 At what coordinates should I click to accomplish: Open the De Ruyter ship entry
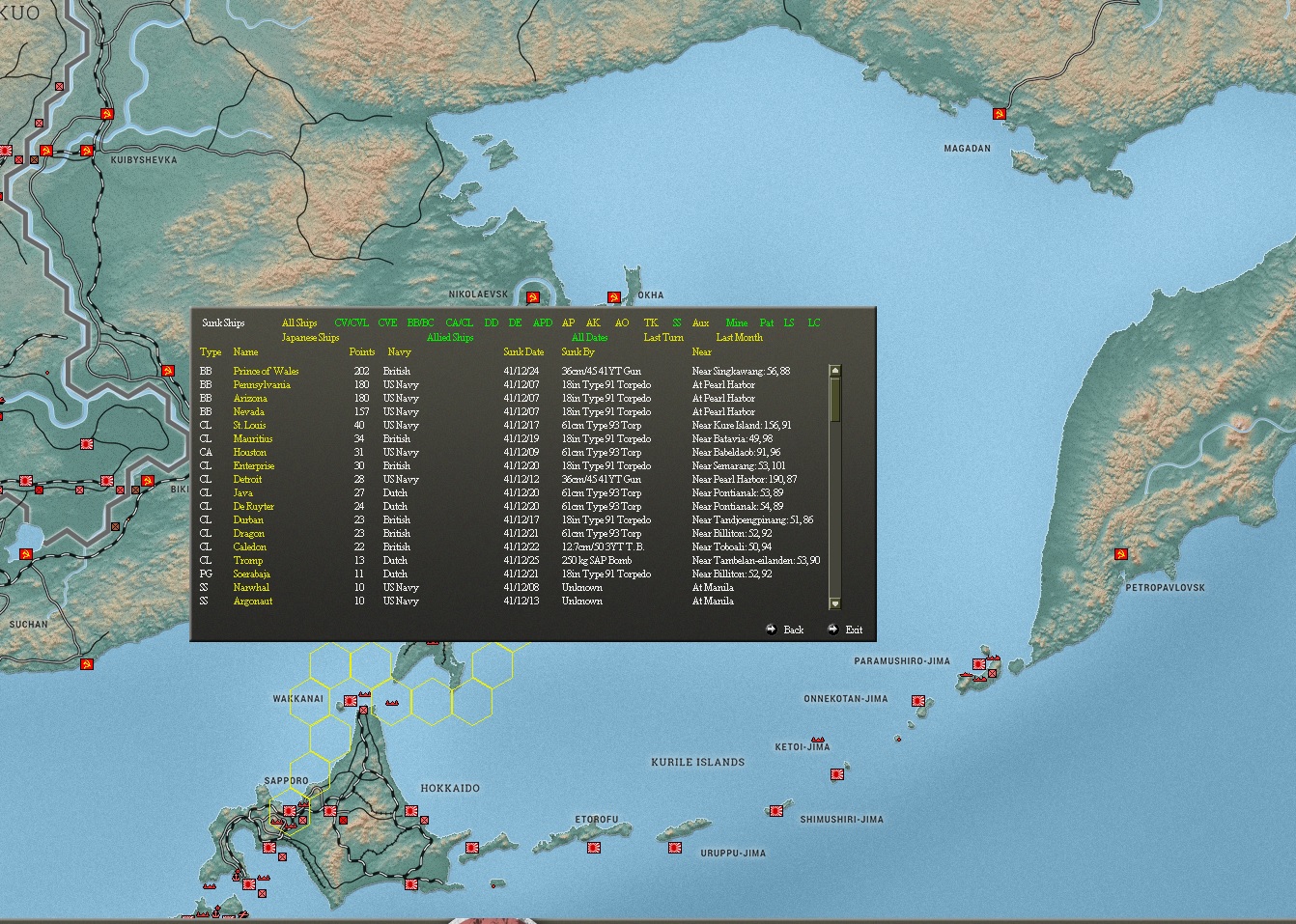(253, 506)
